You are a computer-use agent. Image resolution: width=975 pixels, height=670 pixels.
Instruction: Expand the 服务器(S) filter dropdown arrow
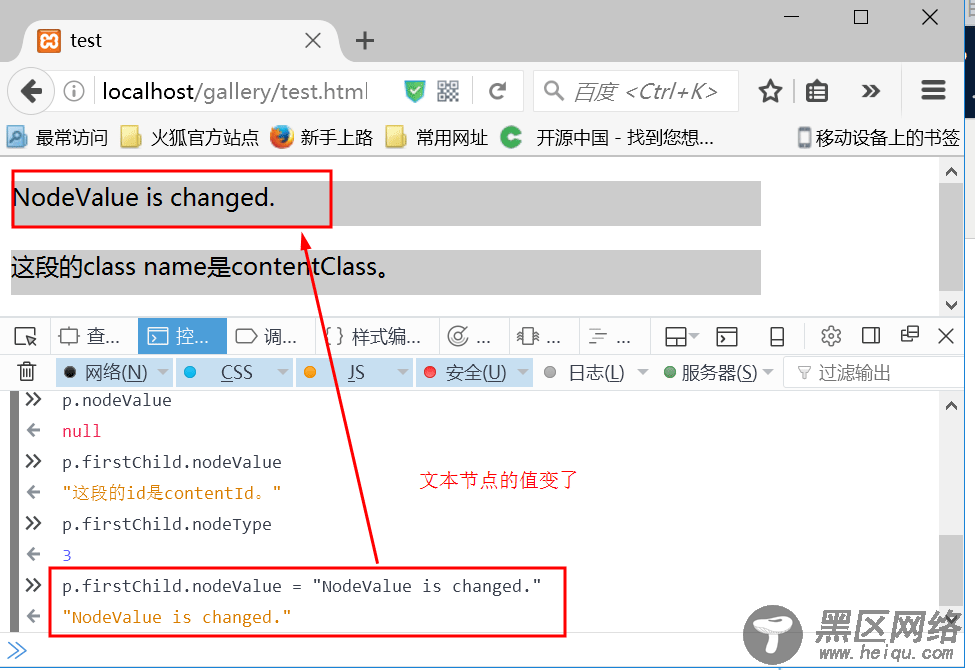pyautogui.click(x=769, y=372)
